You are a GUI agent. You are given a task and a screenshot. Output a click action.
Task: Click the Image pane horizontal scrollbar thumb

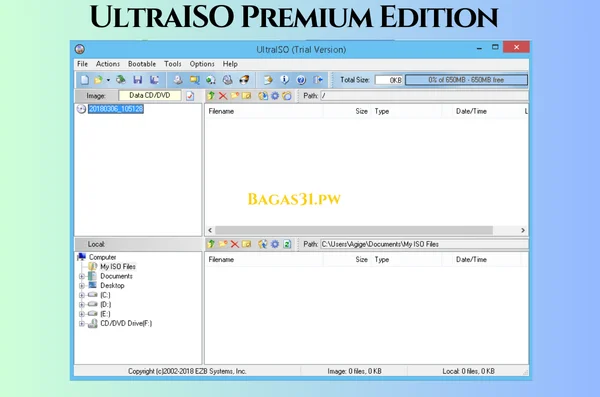coord(354,230)
